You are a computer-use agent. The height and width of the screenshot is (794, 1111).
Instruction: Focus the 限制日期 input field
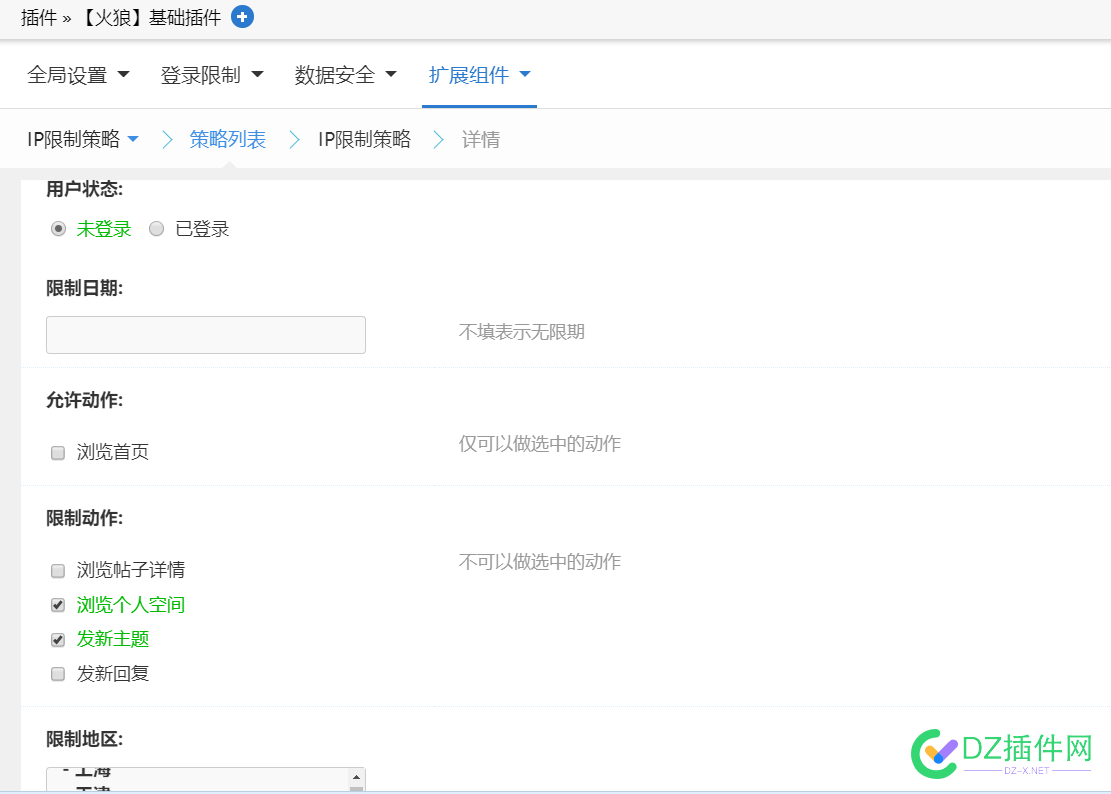[206, 335]
